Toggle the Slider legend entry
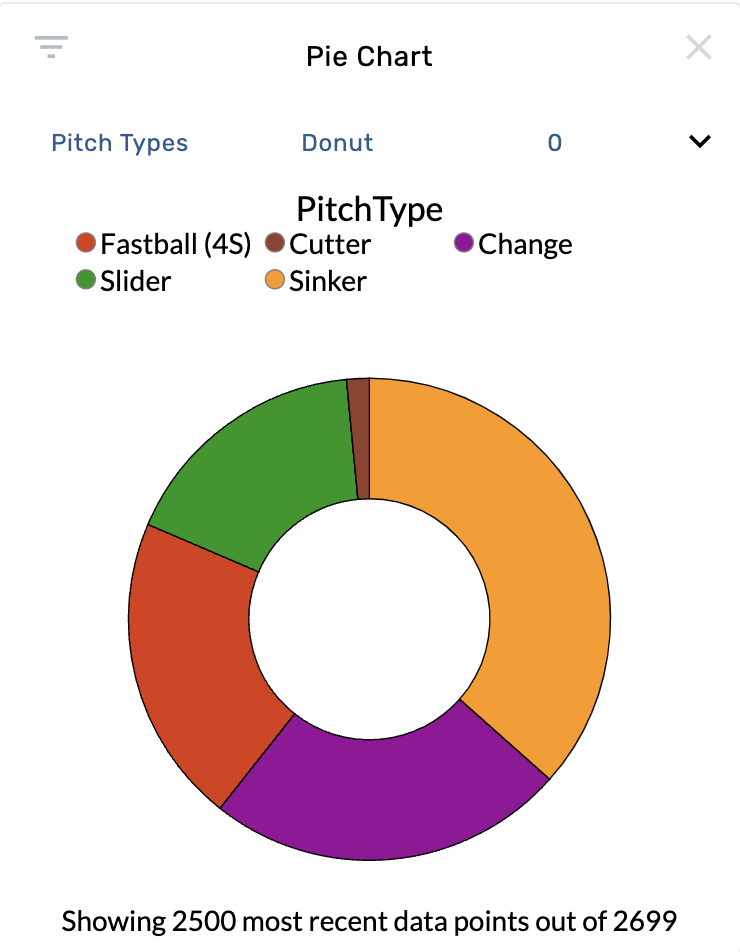The image size is (740, 952). 131,280
